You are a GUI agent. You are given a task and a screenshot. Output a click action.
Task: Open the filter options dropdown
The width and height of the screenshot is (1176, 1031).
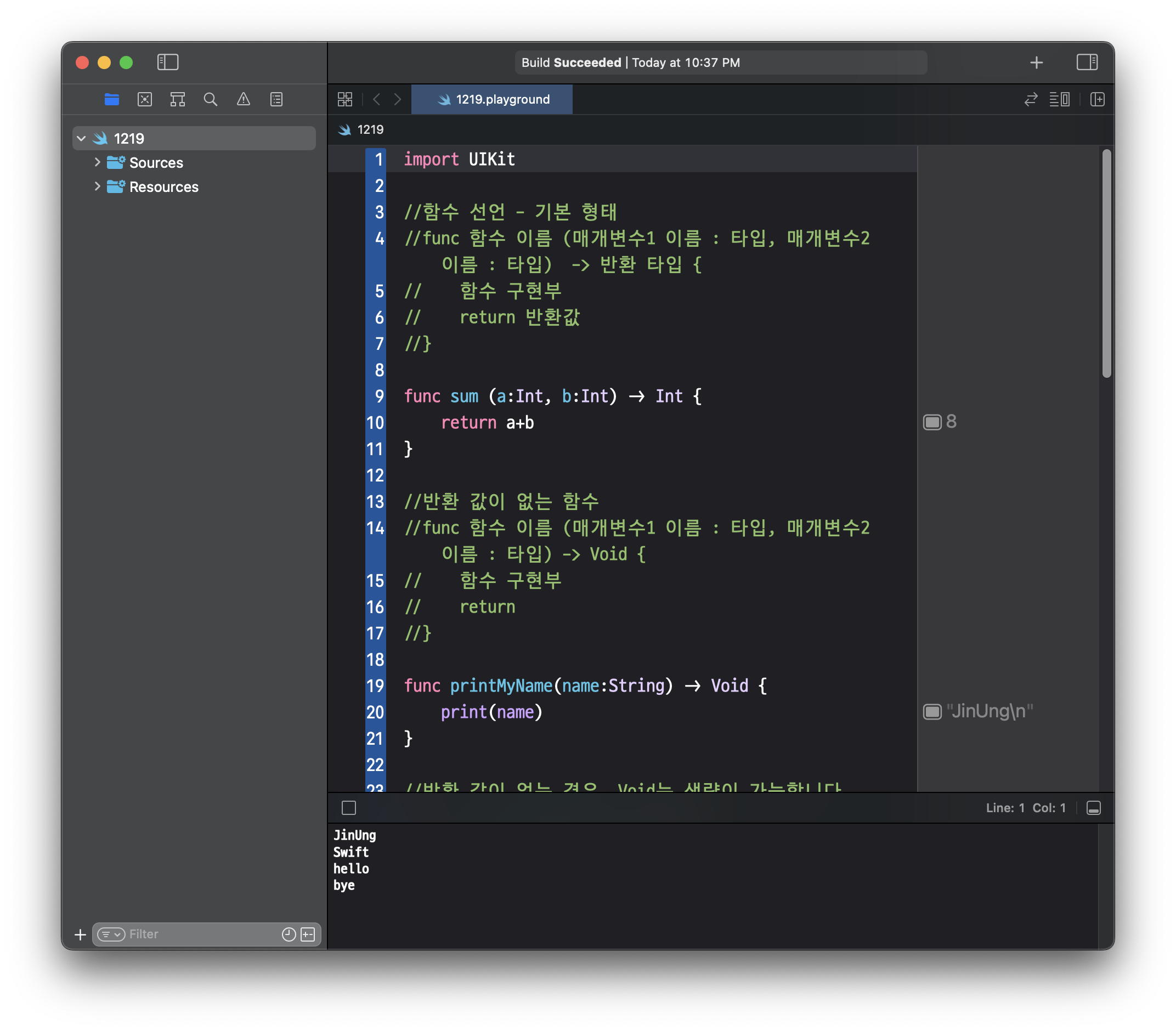111,934
